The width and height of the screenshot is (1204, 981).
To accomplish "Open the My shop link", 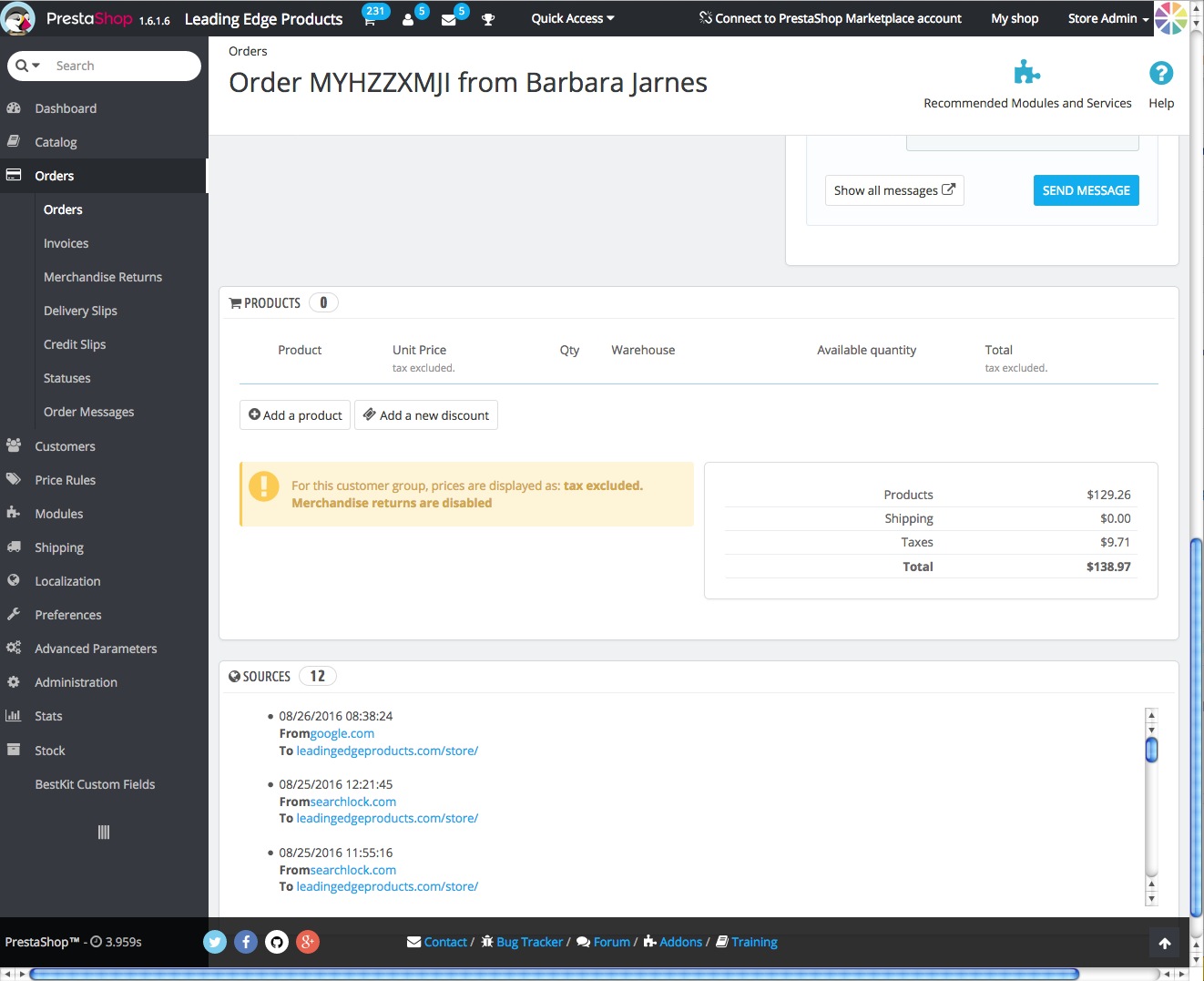I will click(1015, 18).
